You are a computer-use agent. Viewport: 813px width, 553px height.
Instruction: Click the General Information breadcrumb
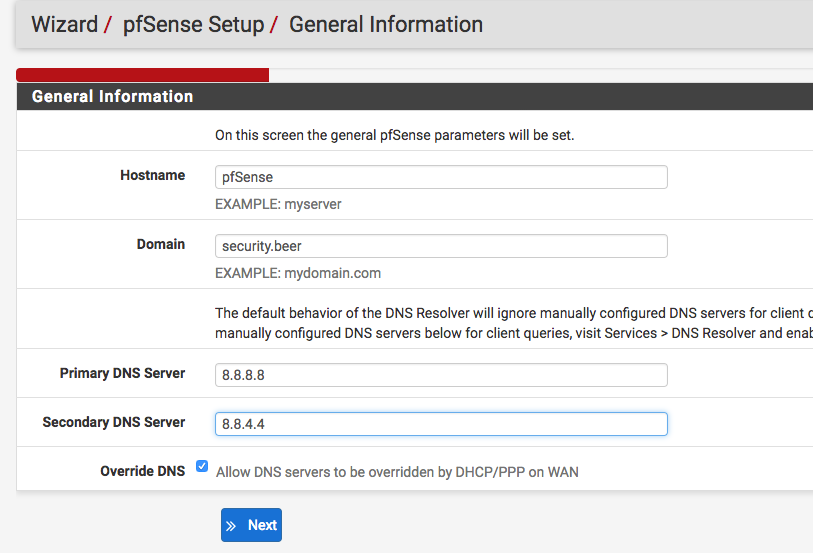(386, 24)
